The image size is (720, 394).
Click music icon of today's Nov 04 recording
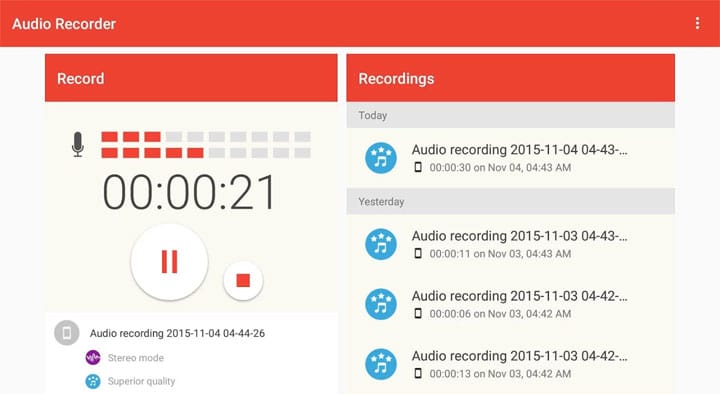381,158
